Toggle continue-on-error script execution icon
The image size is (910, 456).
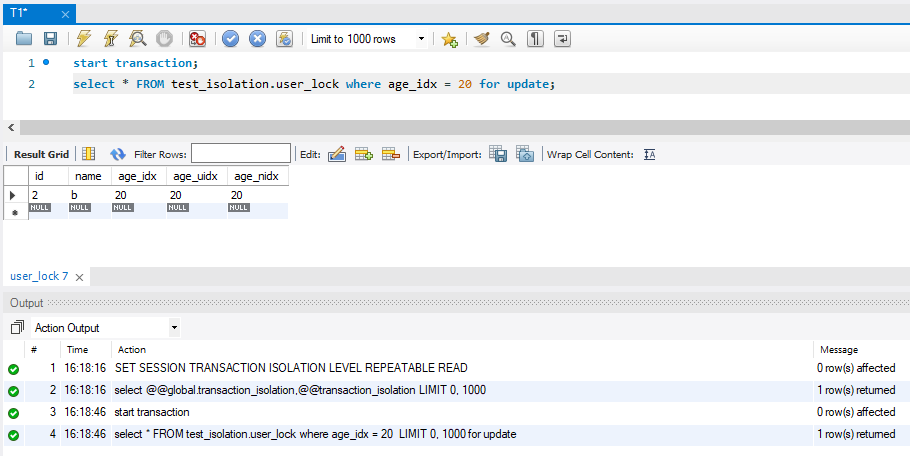[197, 39]
